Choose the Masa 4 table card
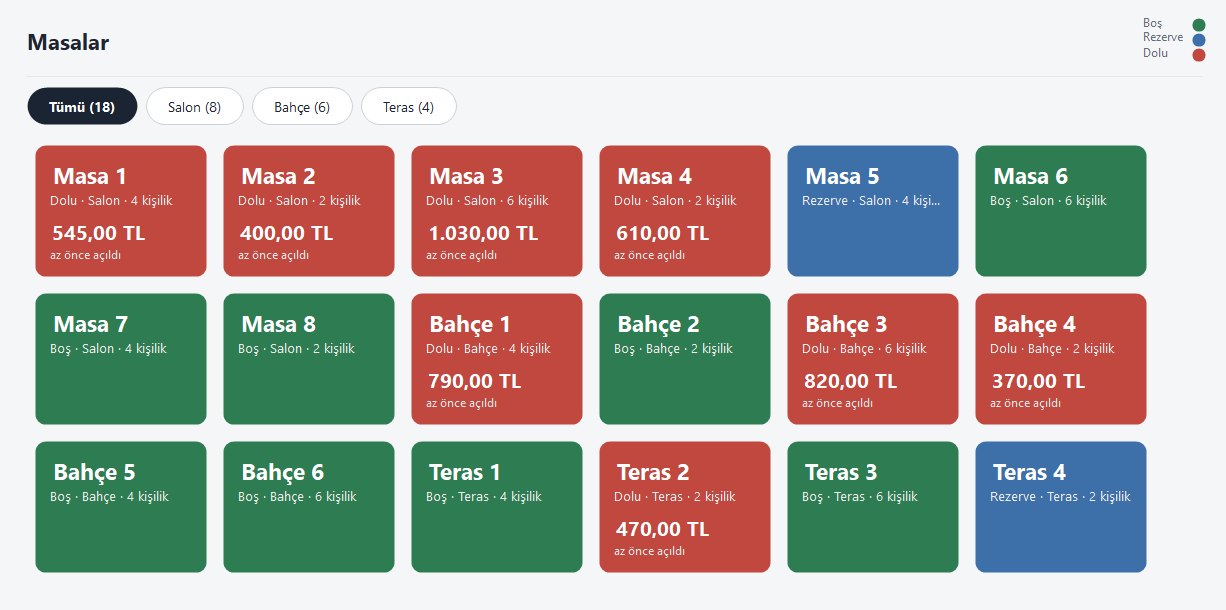This screenshot has height=610, width=1226. coord(685,211)
